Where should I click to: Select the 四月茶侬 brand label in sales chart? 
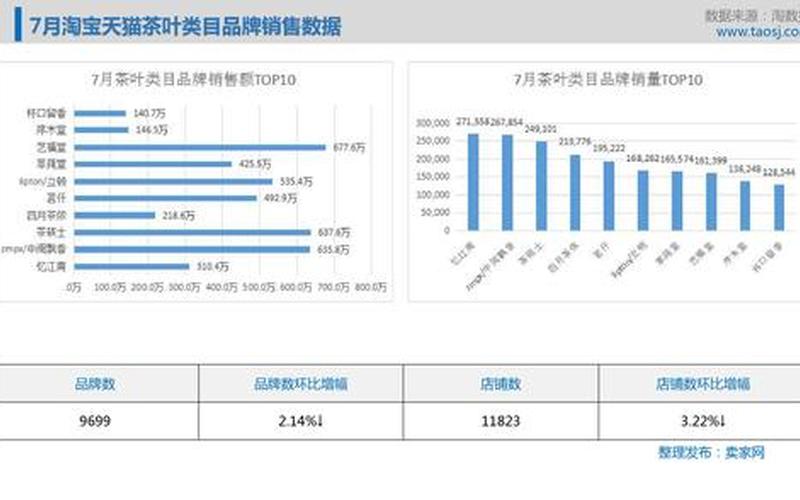pos(46,216)
